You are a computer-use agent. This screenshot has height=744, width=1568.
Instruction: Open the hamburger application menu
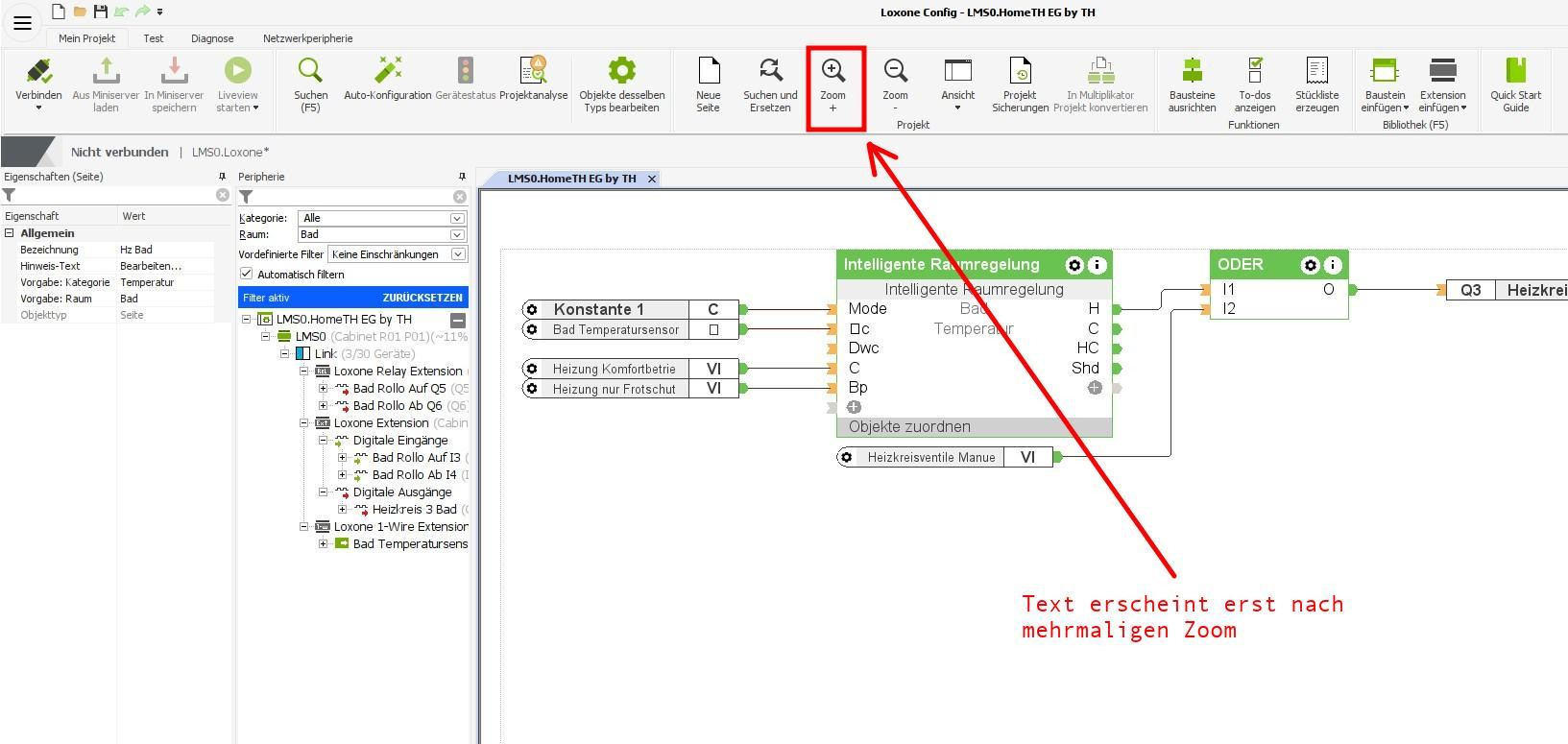click(x=23, y=23)
